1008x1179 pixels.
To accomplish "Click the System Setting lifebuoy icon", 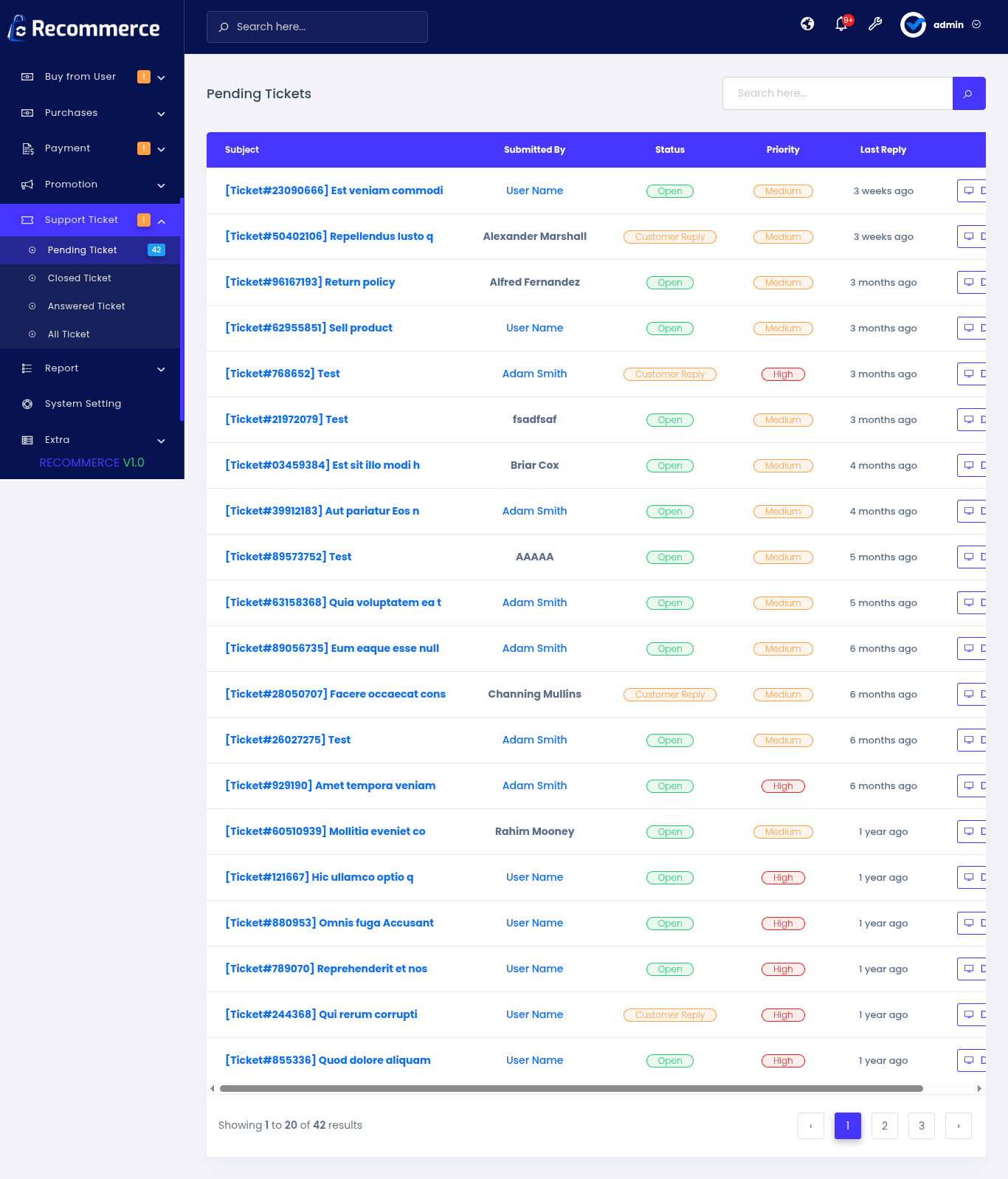I will click(x=27, y=404).
